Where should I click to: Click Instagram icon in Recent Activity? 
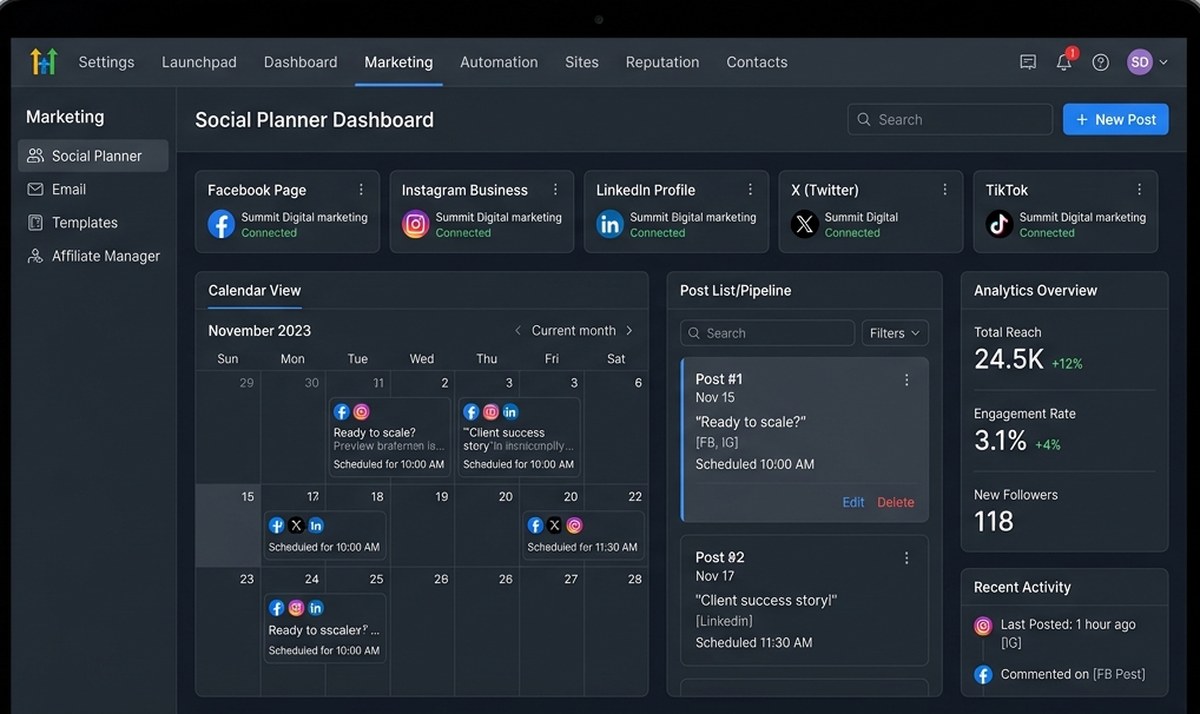coord(983,625)
